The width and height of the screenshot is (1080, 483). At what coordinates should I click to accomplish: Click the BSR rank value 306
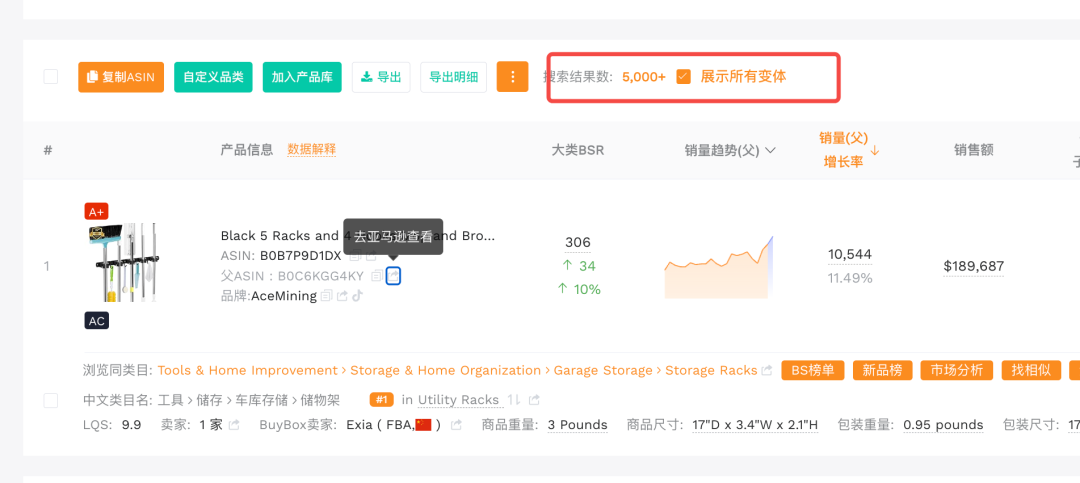[577, 243]
